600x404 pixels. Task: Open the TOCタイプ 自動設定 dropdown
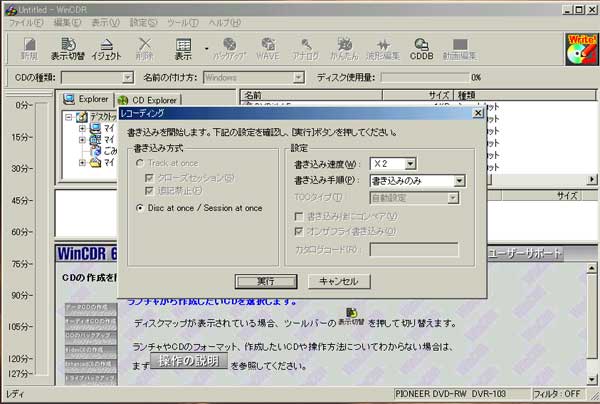click(x=453, y=198)
